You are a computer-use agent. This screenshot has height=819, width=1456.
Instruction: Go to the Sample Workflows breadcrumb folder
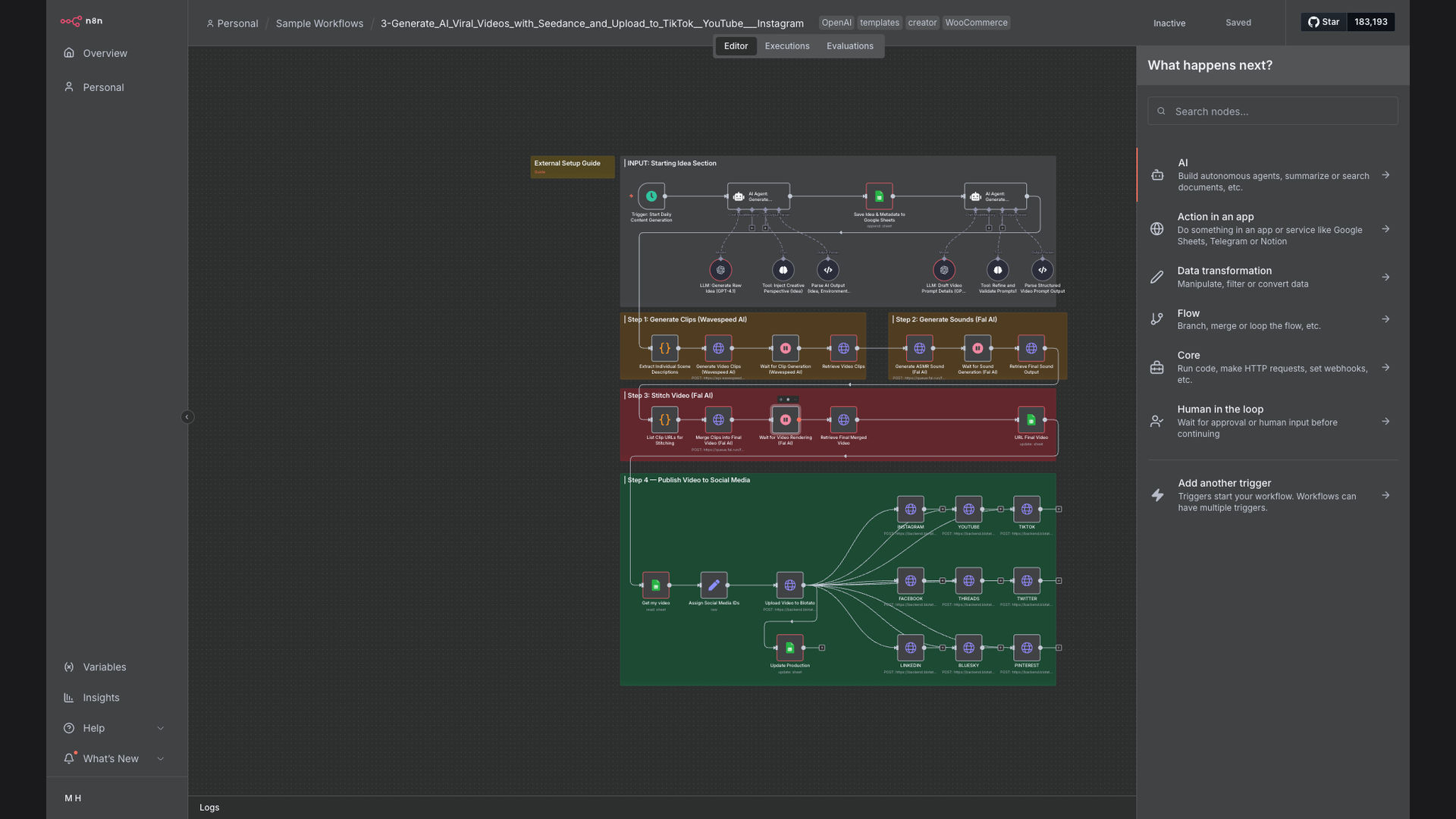(319, 24)
